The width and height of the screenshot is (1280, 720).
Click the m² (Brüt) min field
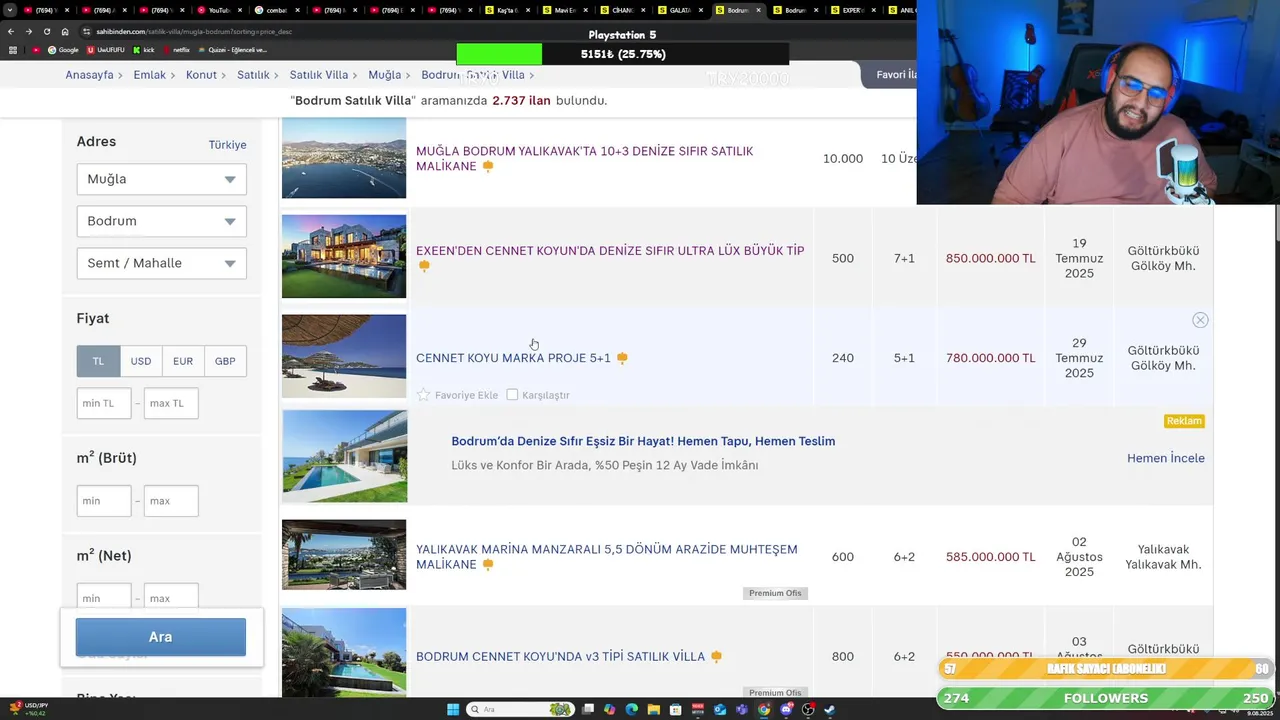tap(104, 501)
